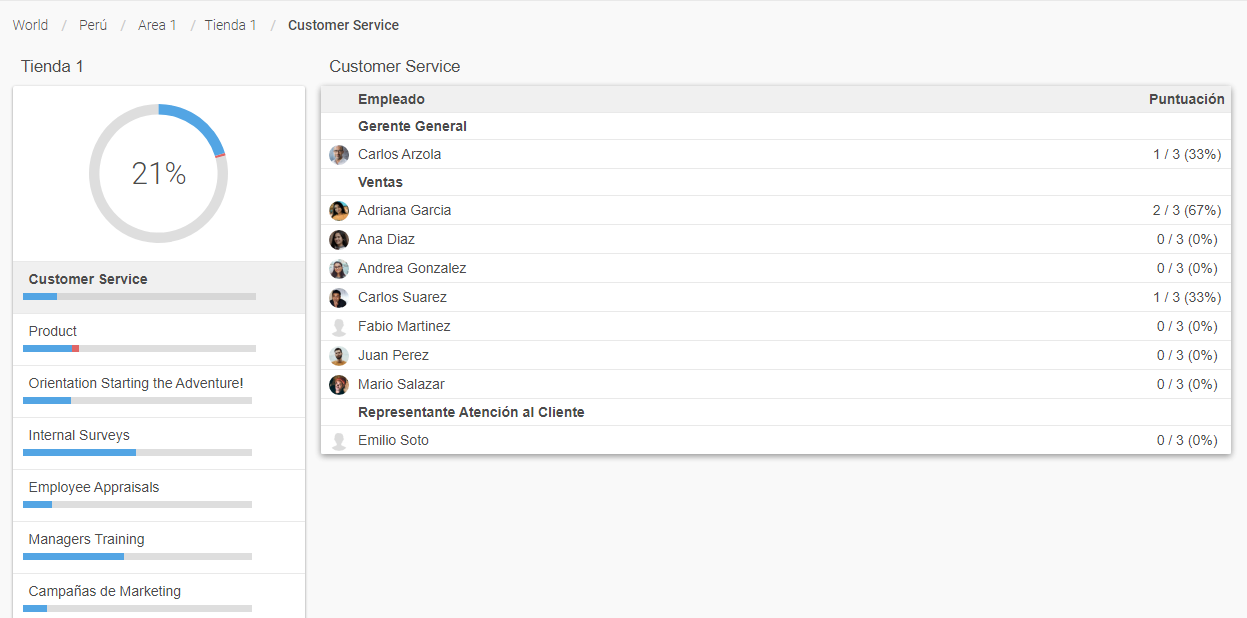Click the 21% circular progress chart

(159, 173)
